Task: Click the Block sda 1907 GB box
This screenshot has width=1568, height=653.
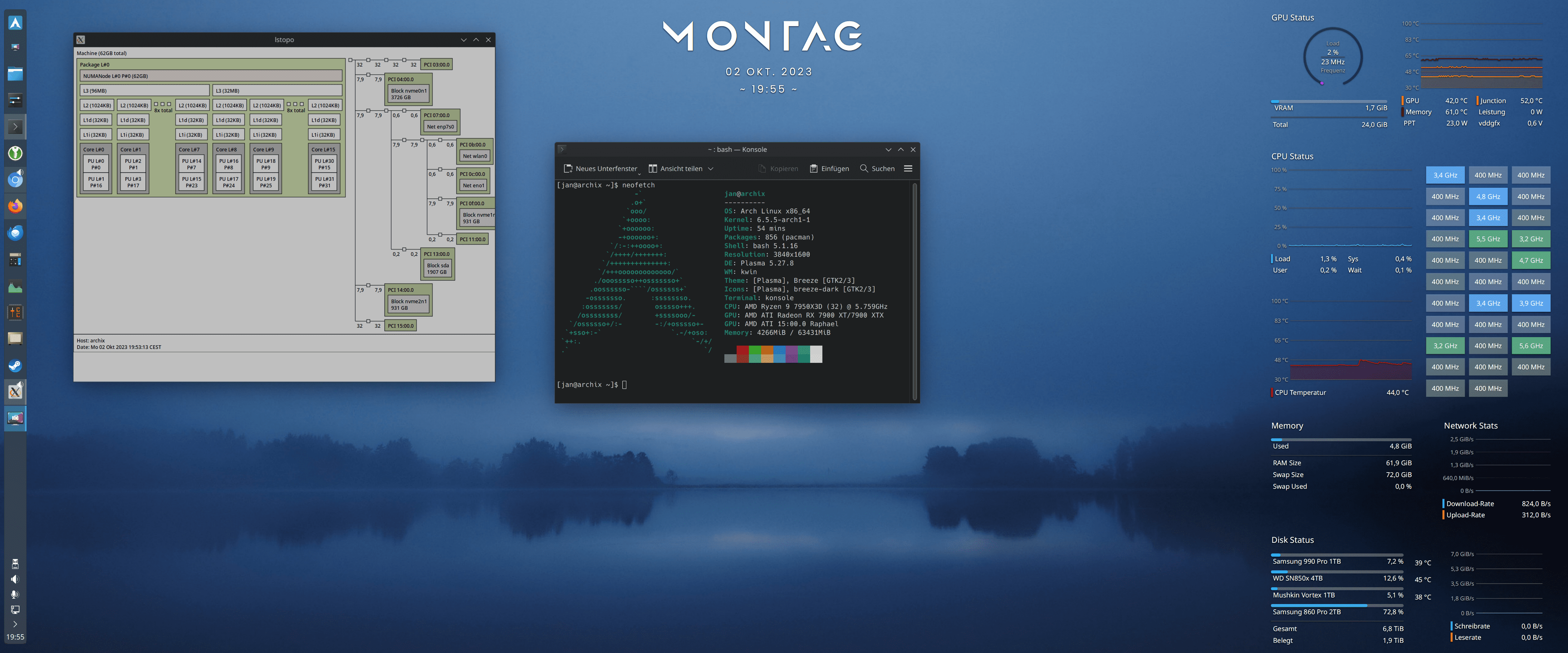Action: (438, 269)
